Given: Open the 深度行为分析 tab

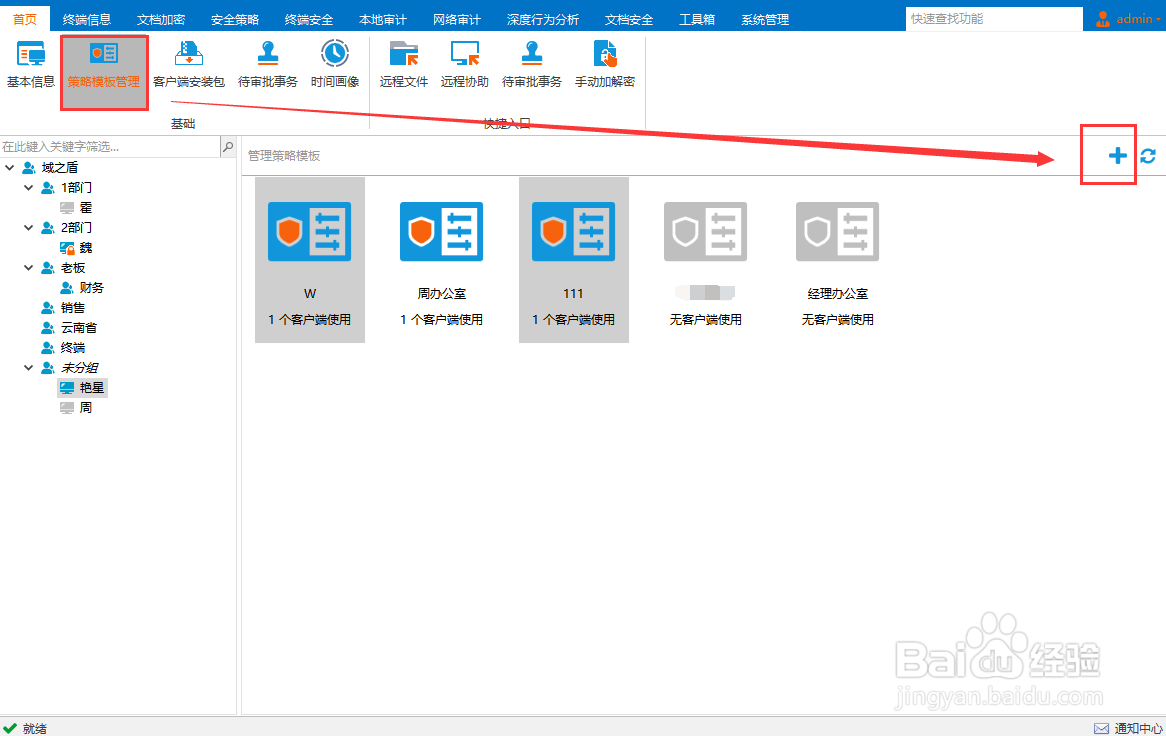Looking at the screenshot, I should click(x=543, y=19).
